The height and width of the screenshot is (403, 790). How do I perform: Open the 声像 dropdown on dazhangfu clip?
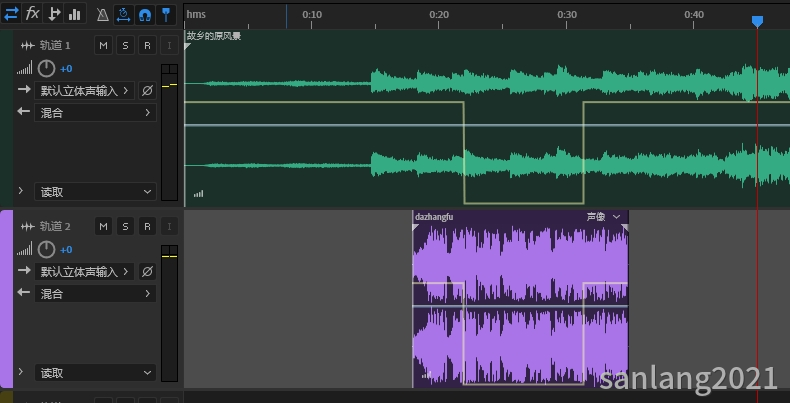604,217
